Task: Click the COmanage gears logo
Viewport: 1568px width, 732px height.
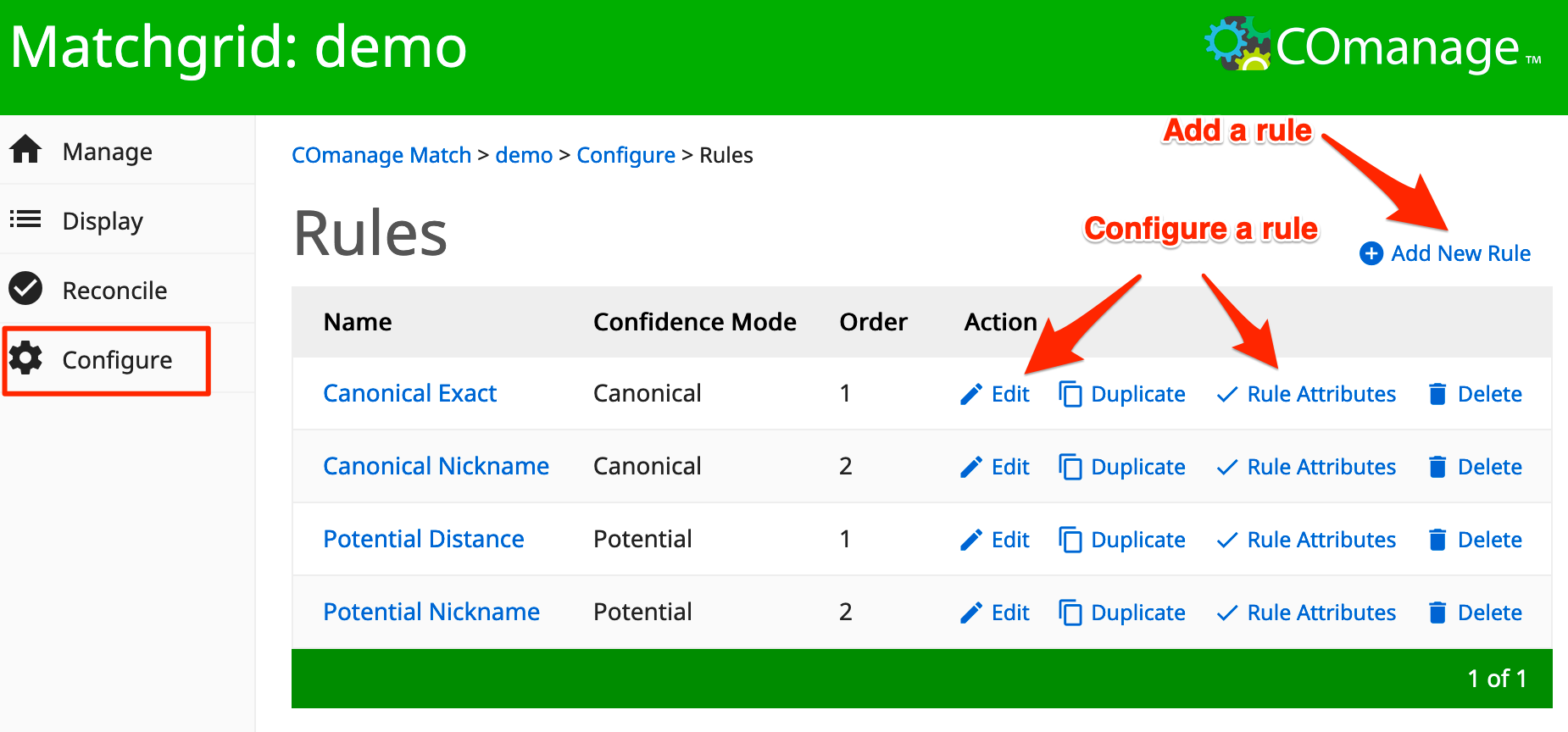Action: [1237, 42]
